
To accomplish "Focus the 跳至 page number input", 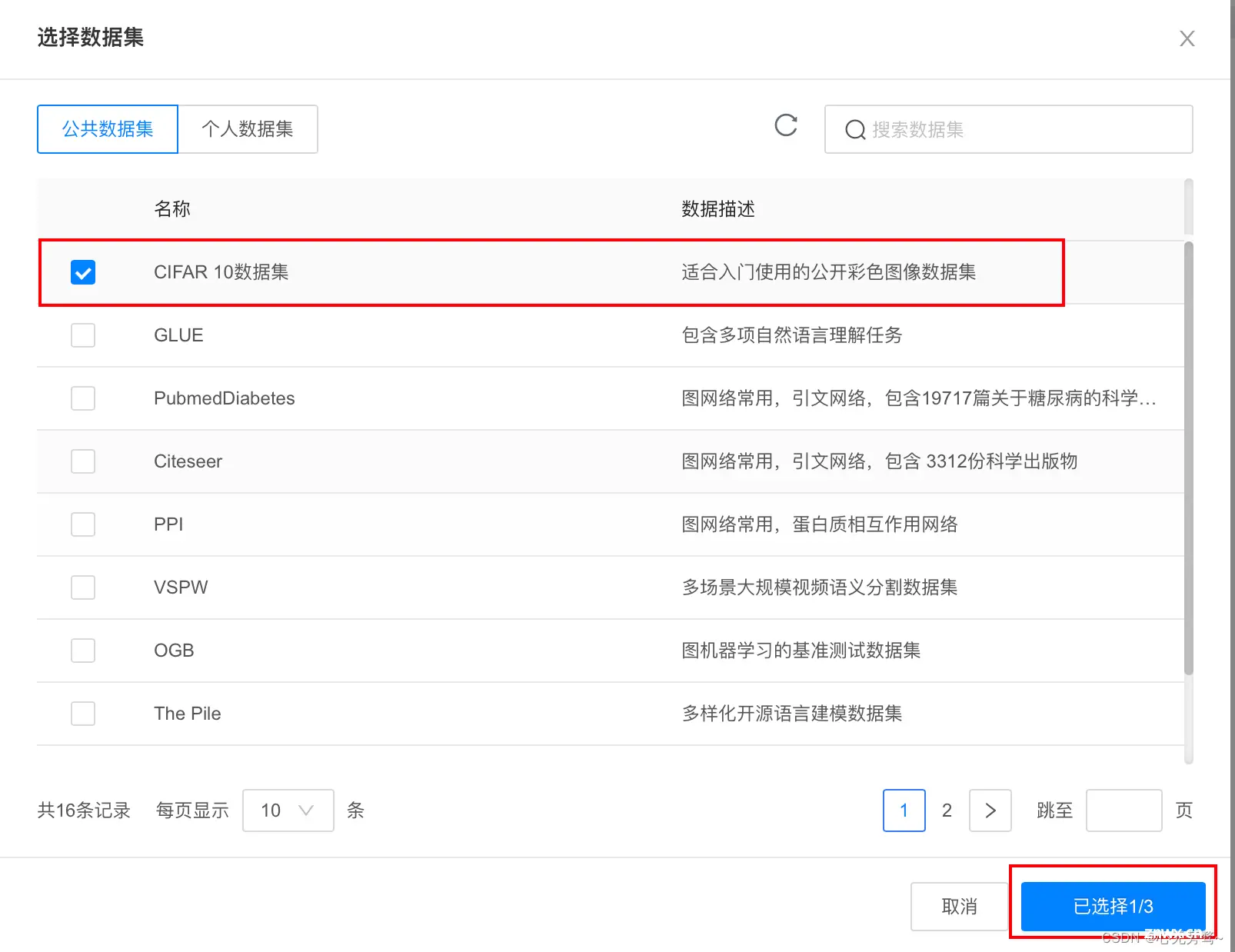I will pos(1123,811).
